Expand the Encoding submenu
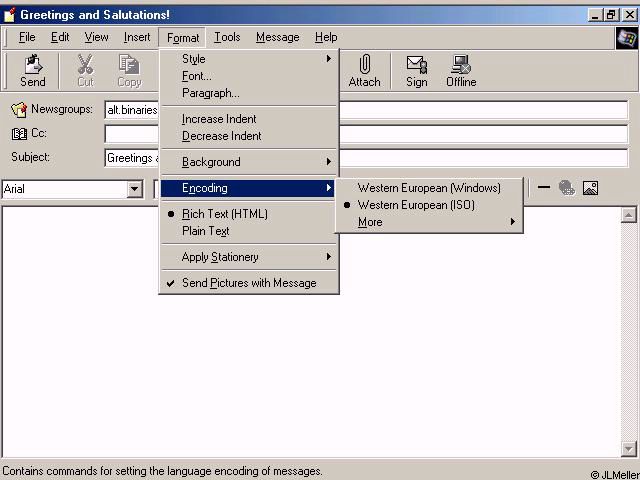This screenshot has height=480, width=640. pyautogui.click(x=248, y=188)
